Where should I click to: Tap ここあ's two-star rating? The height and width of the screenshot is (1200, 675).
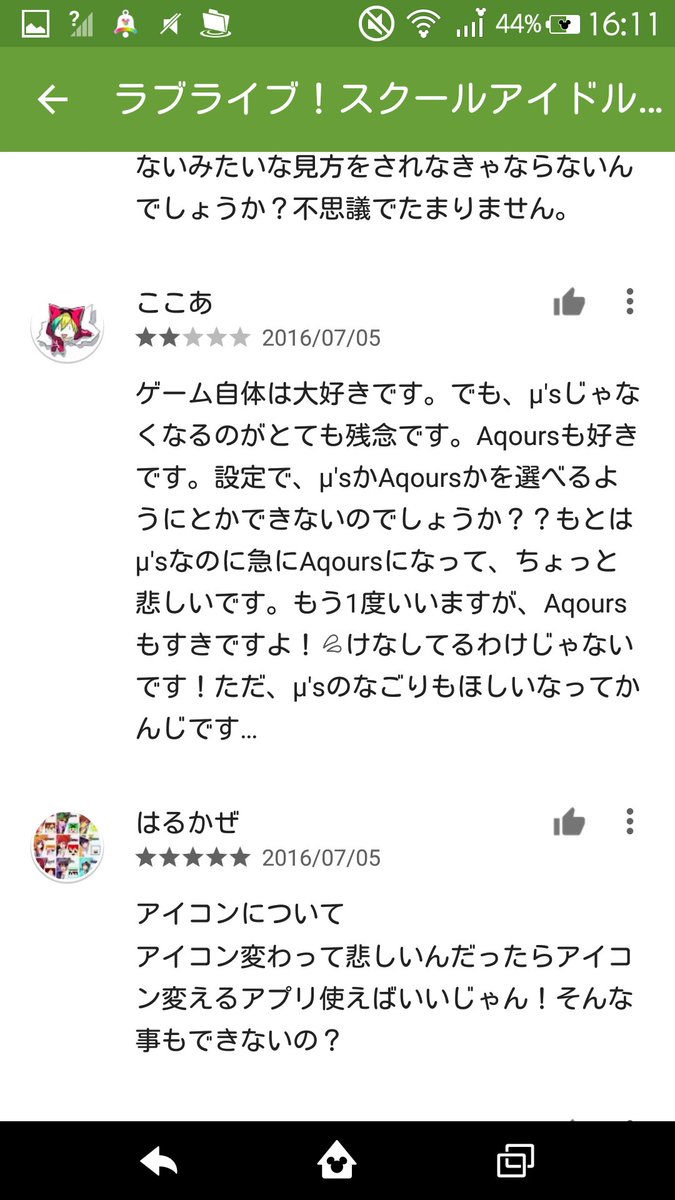193,338
